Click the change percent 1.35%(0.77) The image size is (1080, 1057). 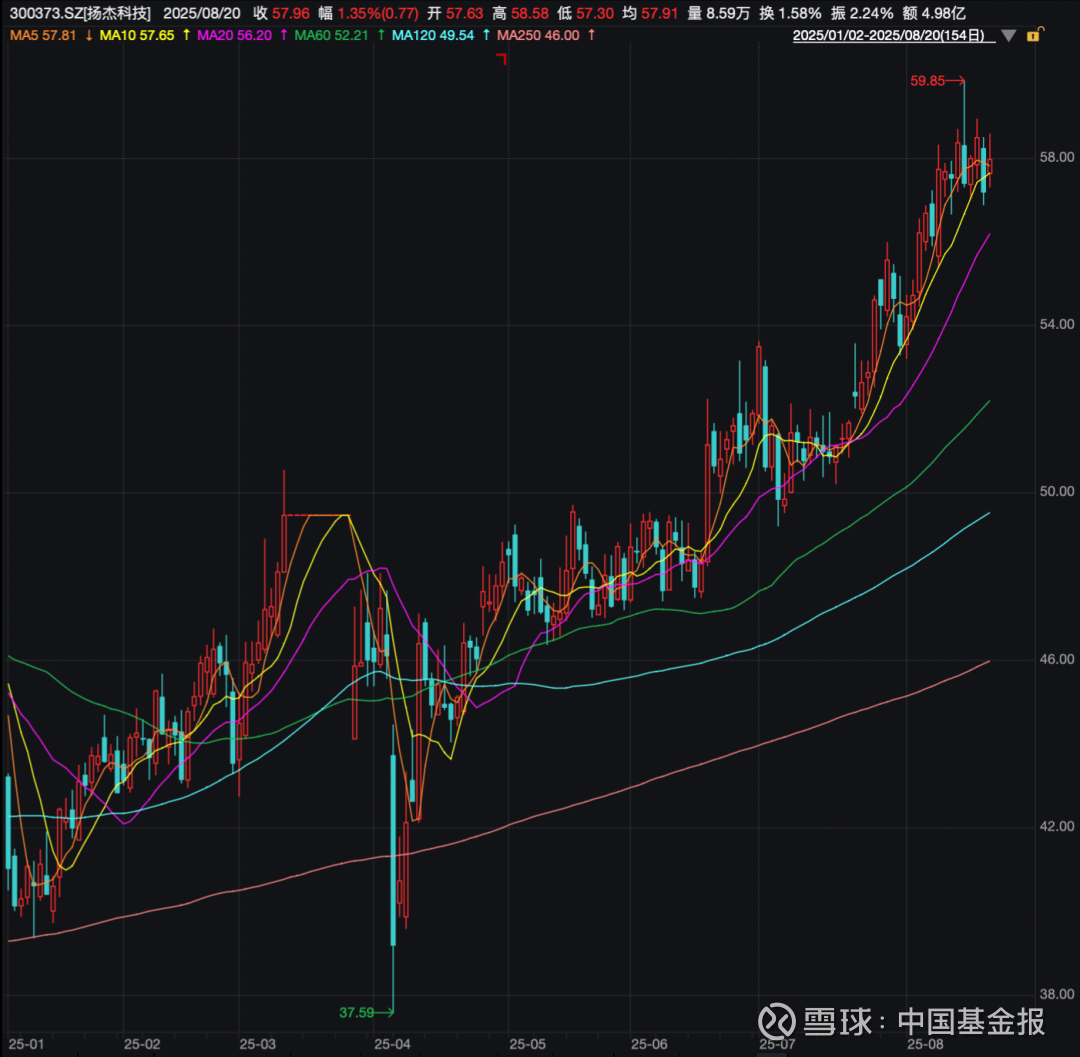pos(377,13)
